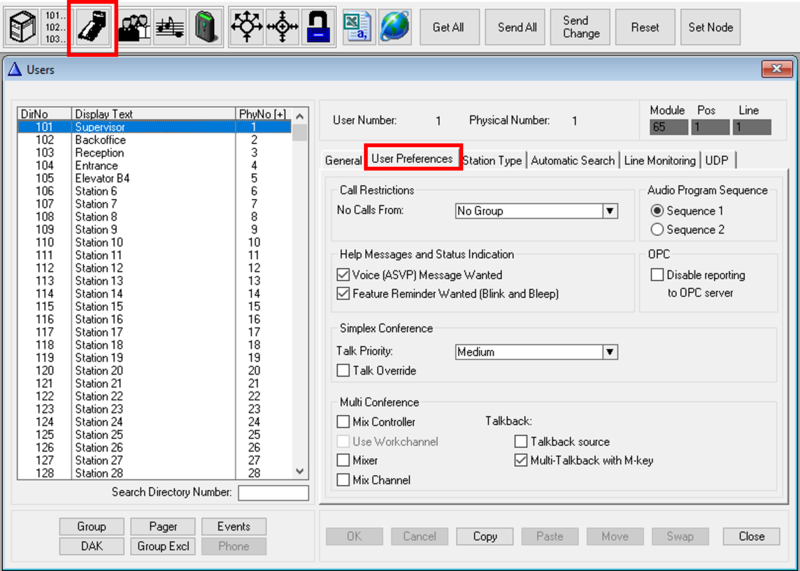
Task: Click the user list scroll up arrow
Action: coord(300,116)
